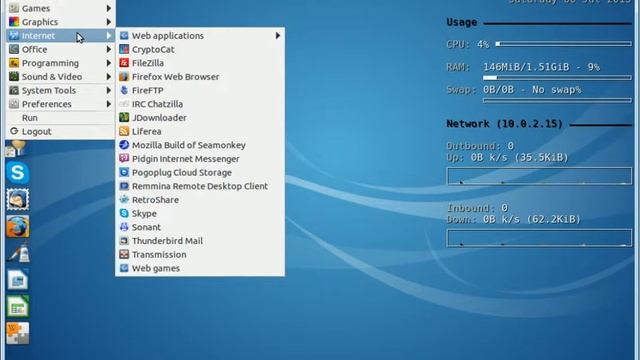Open the puzzle piece icon in dock
Image resolution: width=640 pixels, height=360 pixels.
coord(18,333)
